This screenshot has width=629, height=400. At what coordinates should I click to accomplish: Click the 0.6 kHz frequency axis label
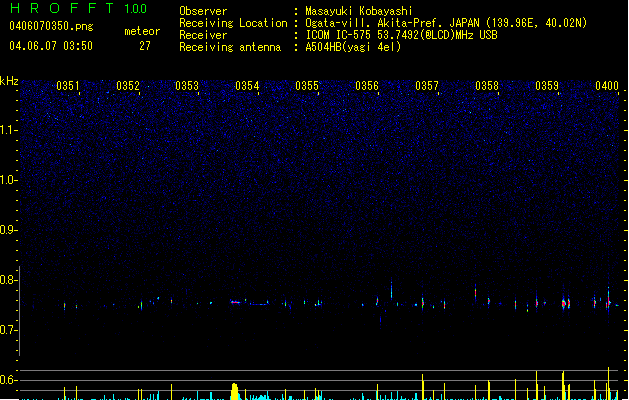(x=8, y=380)
